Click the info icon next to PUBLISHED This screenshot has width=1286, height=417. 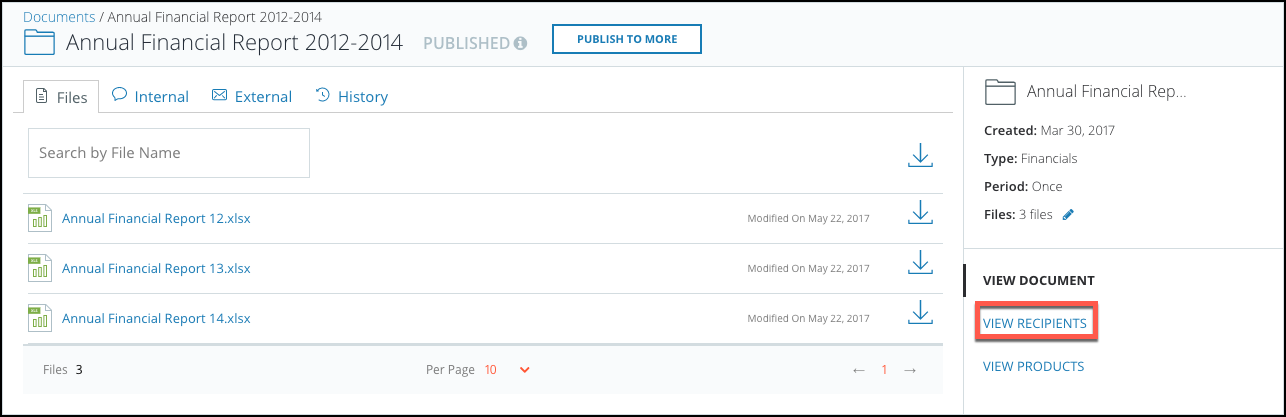520,43
